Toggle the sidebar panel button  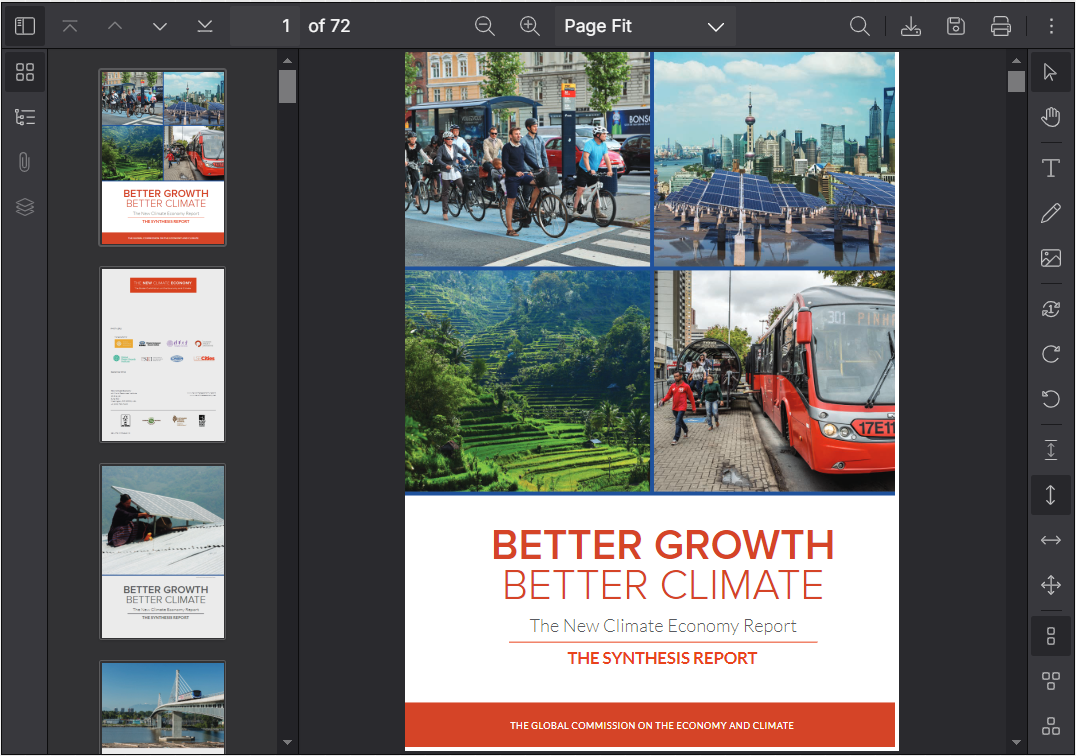click(25, 26)
